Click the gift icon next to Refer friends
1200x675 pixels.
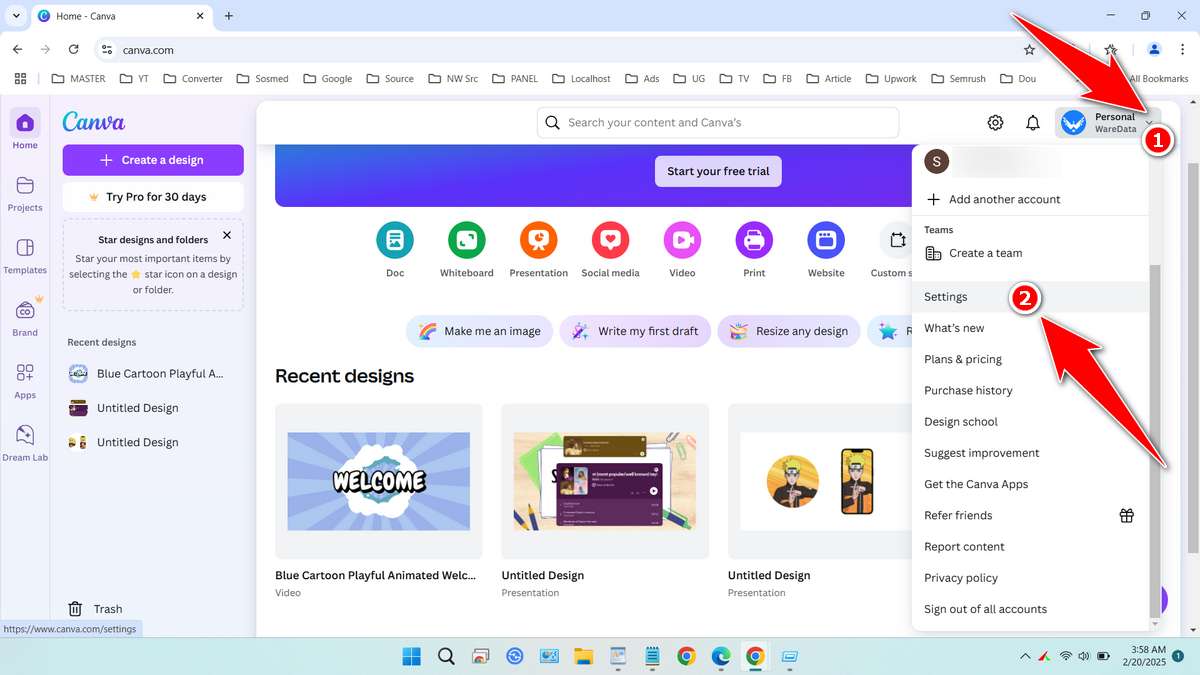pyautogui.click(x=1127, y=515)
